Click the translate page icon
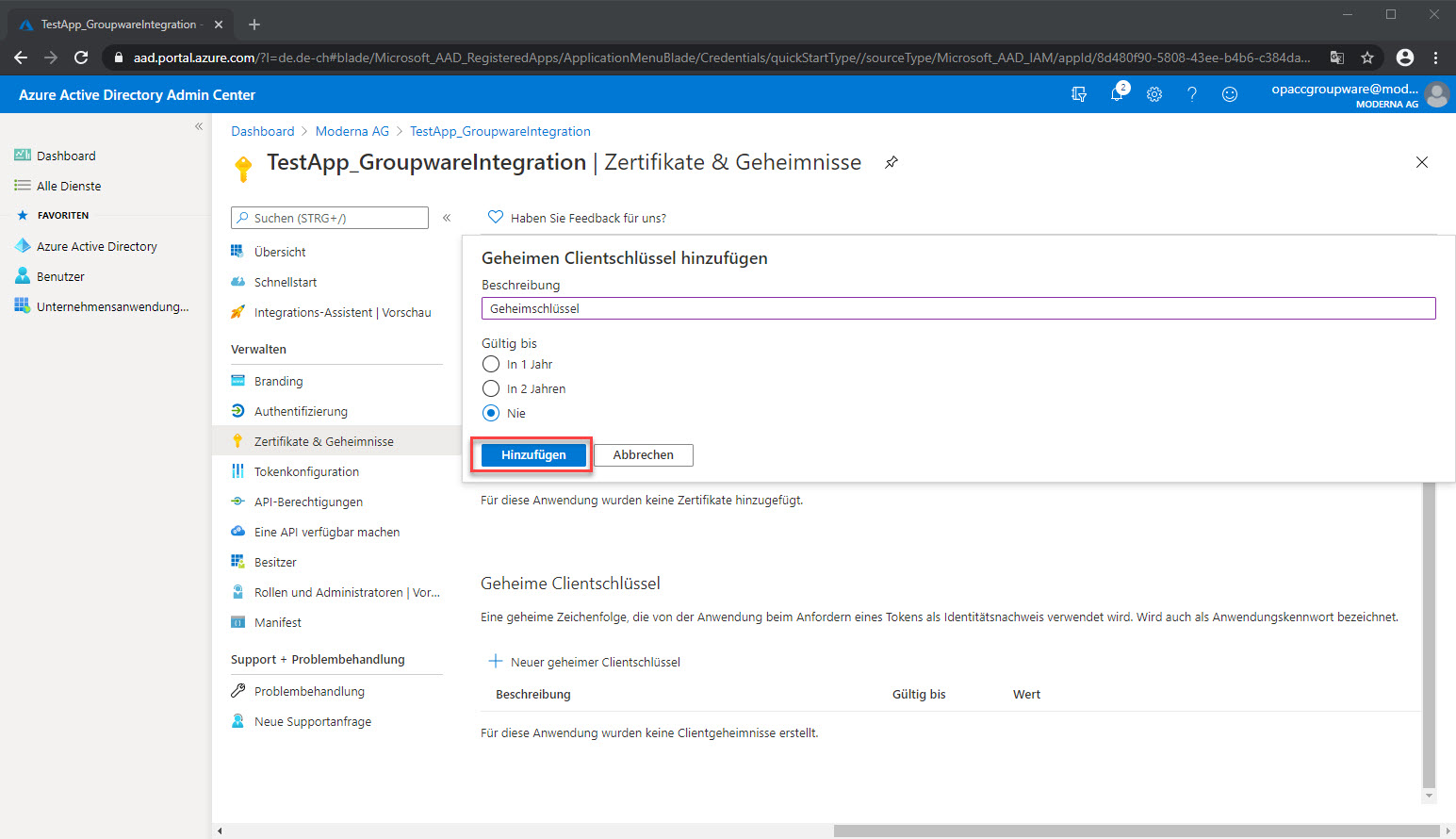The image size is (1456, 839). [1337, 58]
